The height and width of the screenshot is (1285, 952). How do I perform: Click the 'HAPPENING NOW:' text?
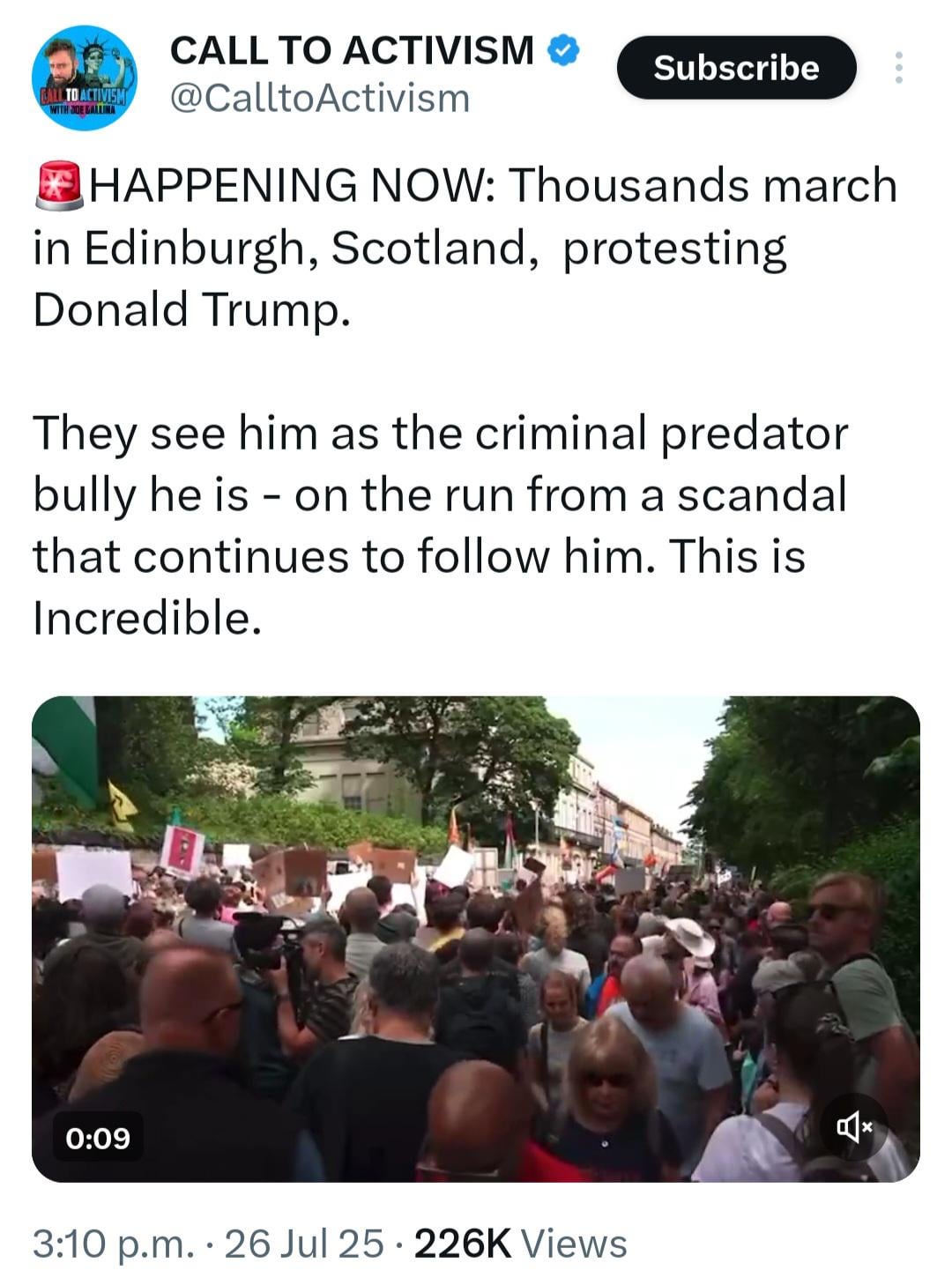pos(291,186)
